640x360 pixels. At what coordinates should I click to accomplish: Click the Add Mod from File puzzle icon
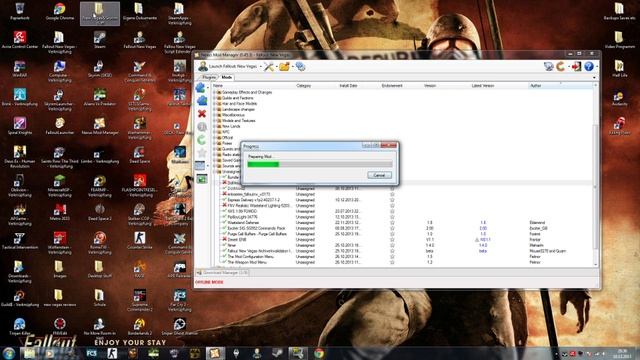point(201,87)
